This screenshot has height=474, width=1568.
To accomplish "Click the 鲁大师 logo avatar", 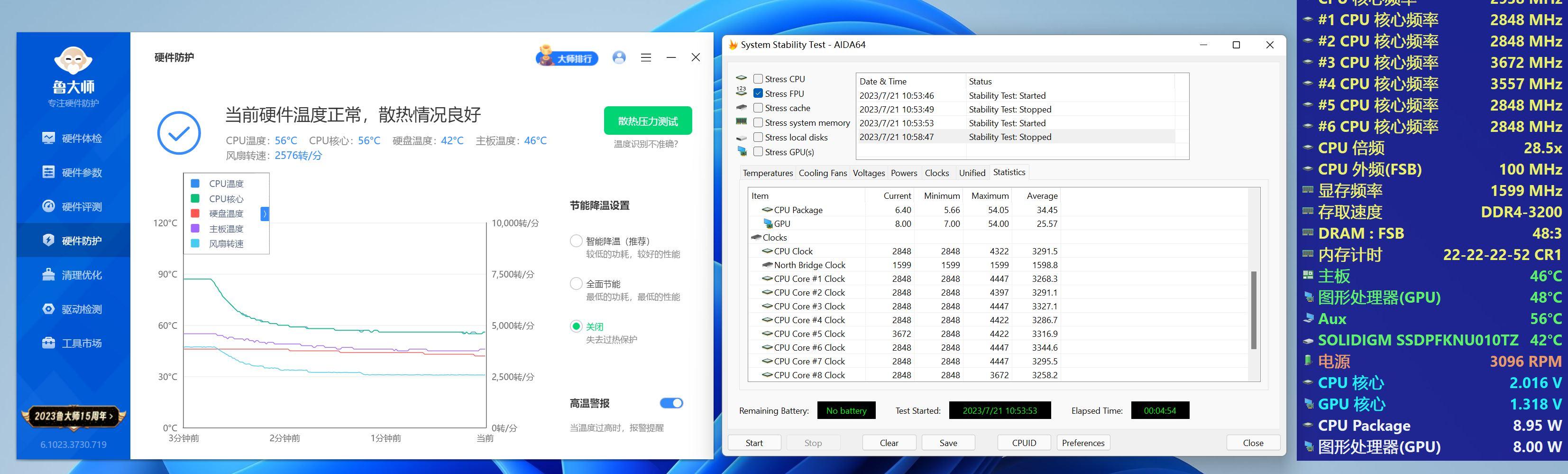I will (x=73, y=60).
